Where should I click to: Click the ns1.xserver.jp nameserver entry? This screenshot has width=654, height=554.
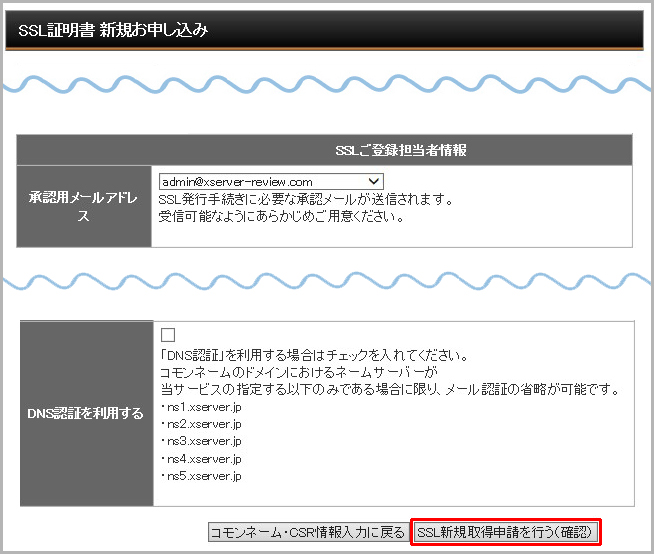tap(201, 407)
